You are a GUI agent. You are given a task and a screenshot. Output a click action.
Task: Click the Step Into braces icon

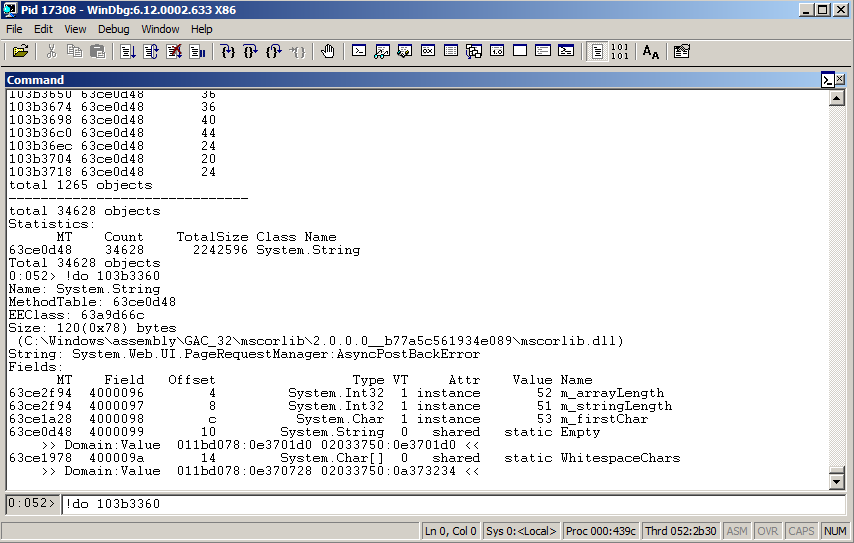pyautogui.click(x=228, y=51)
